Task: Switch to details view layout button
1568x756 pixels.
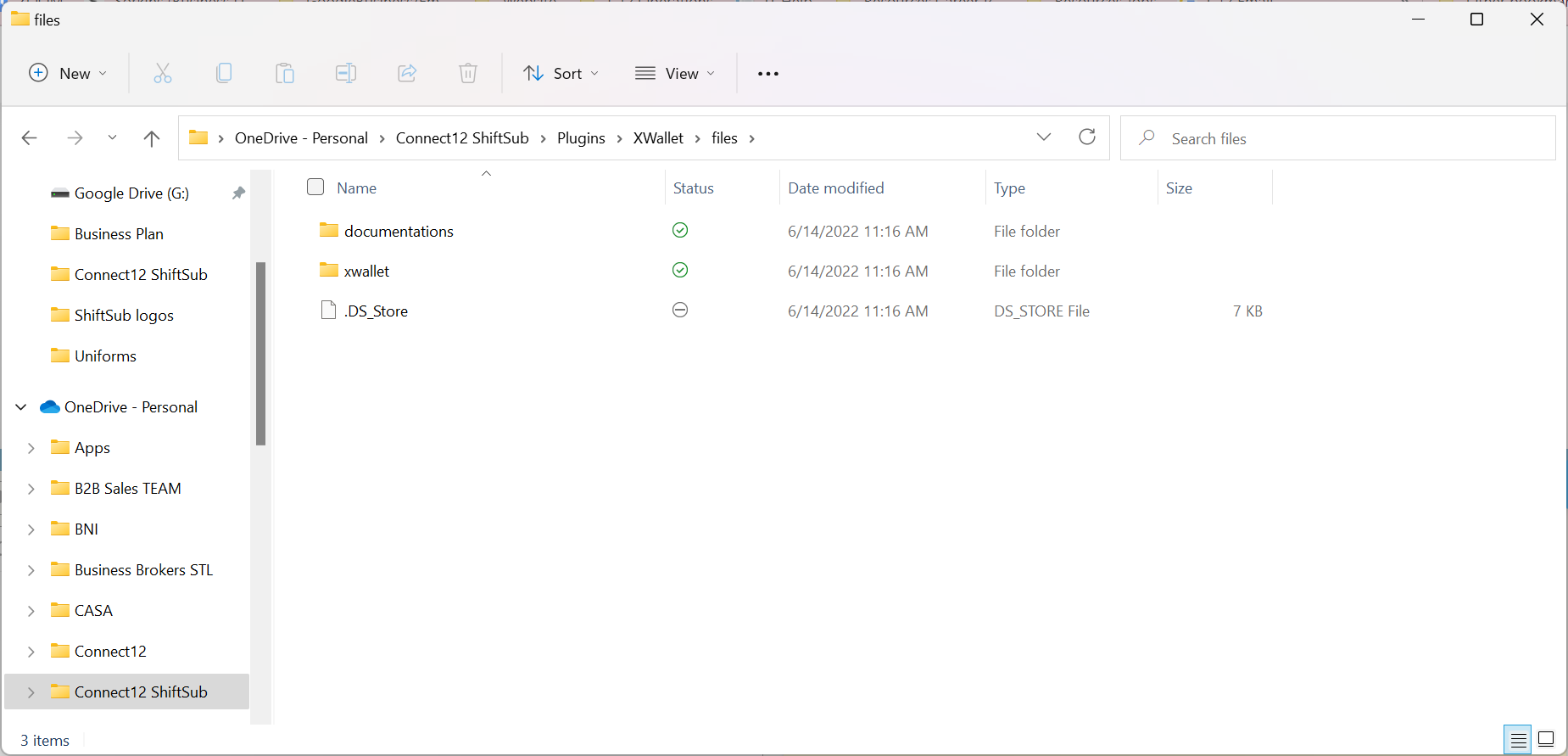Action: coord(1518,740)
